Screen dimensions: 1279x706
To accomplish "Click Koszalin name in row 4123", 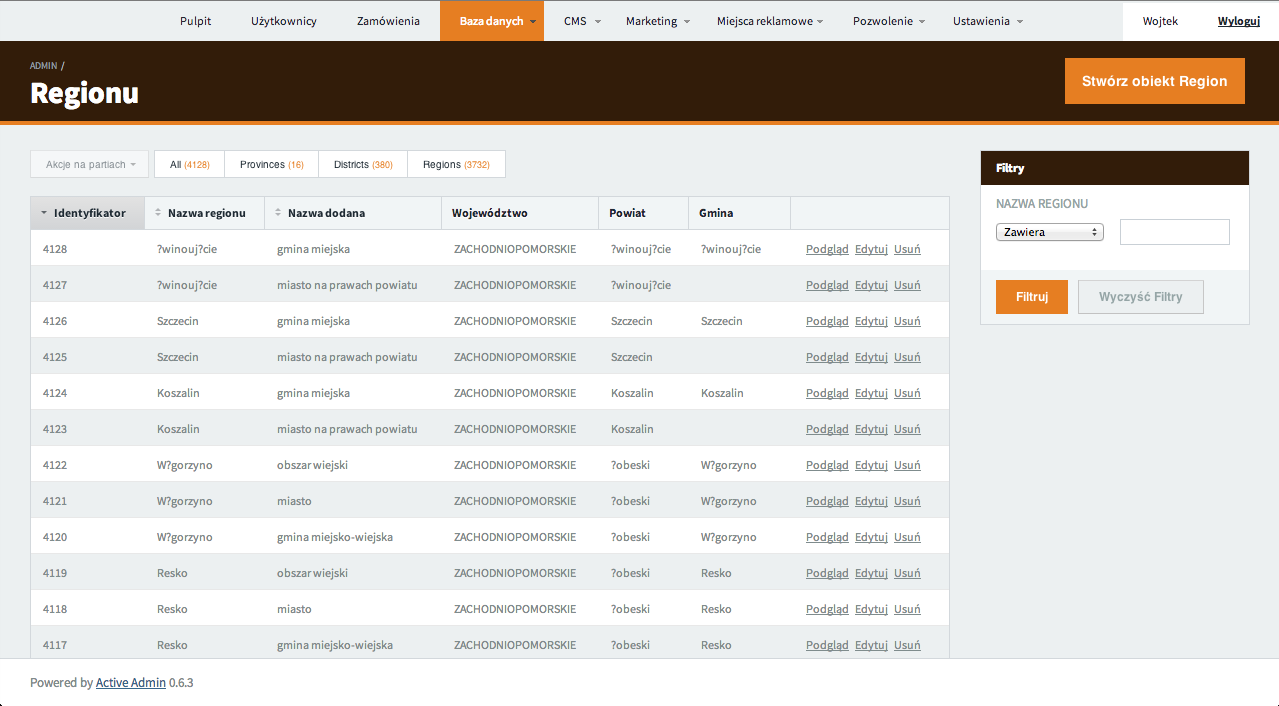I will point(178,429).
